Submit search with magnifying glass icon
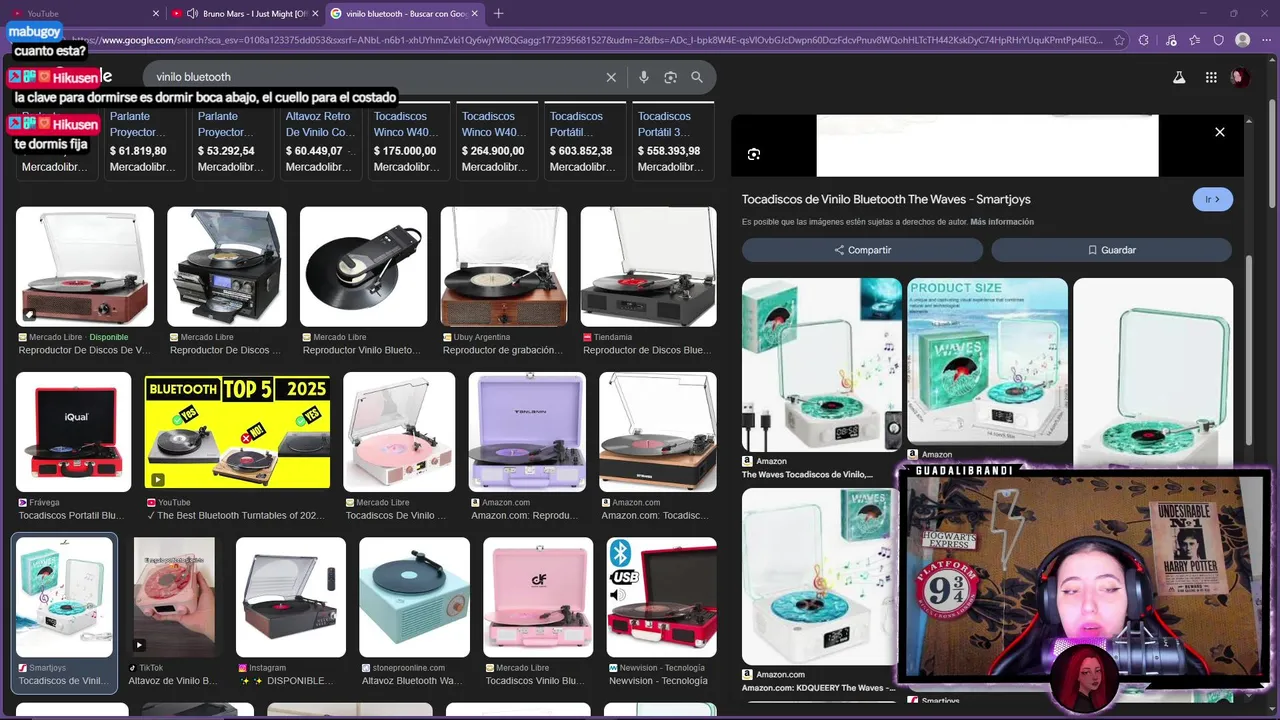1280x720 pixels. (x=697, y=77)
